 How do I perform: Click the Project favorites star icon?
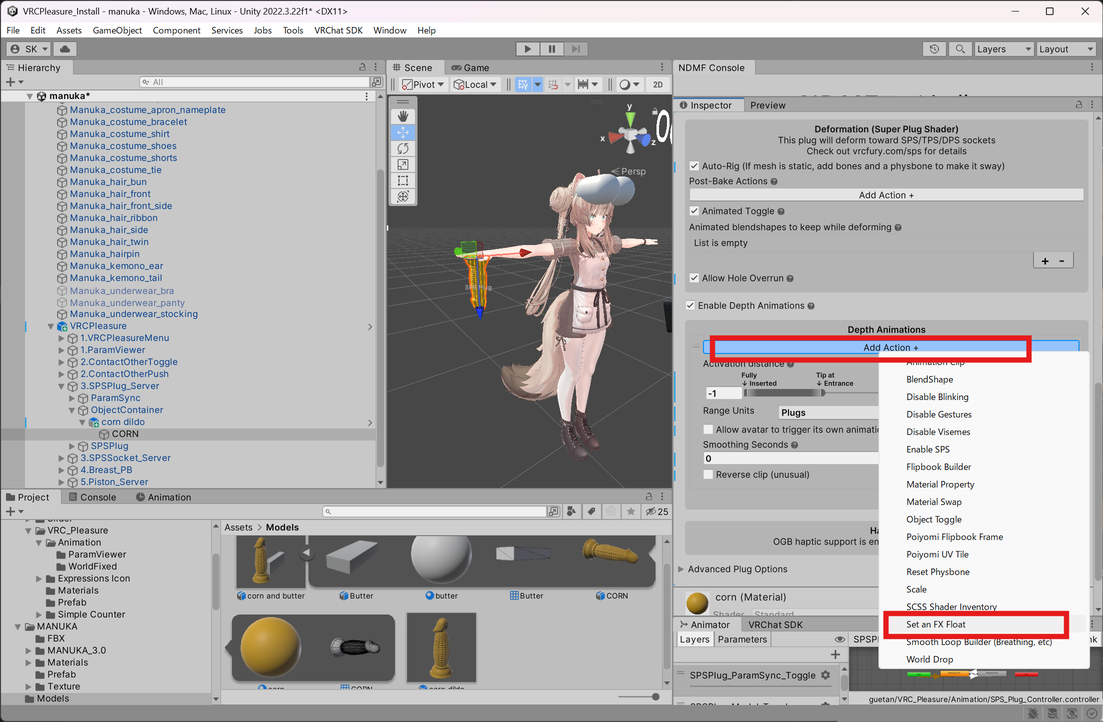pos(631,512)
